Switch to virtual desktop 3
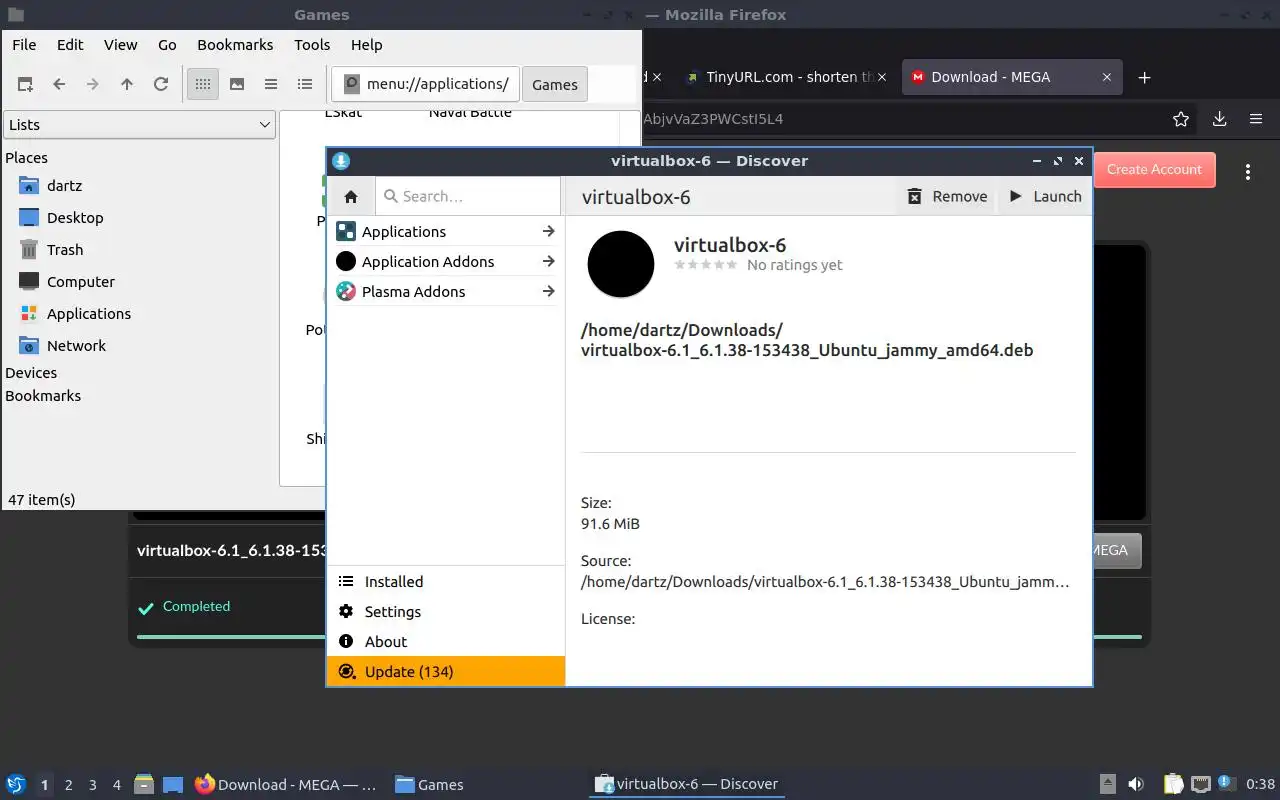 point(92,785)
